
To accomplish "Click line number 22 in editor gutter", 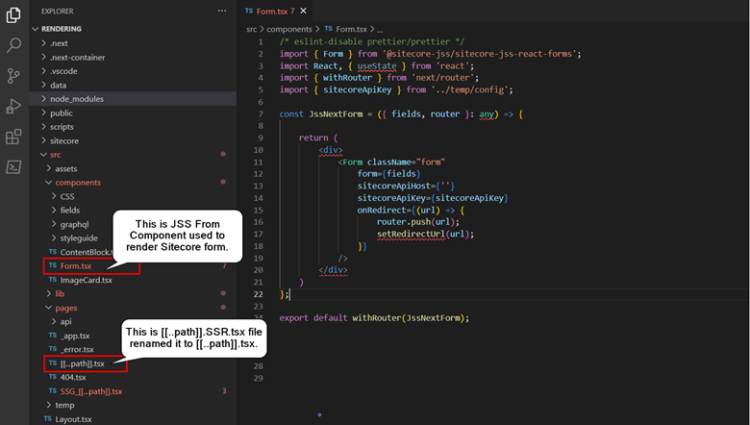I will pos(258,294).
